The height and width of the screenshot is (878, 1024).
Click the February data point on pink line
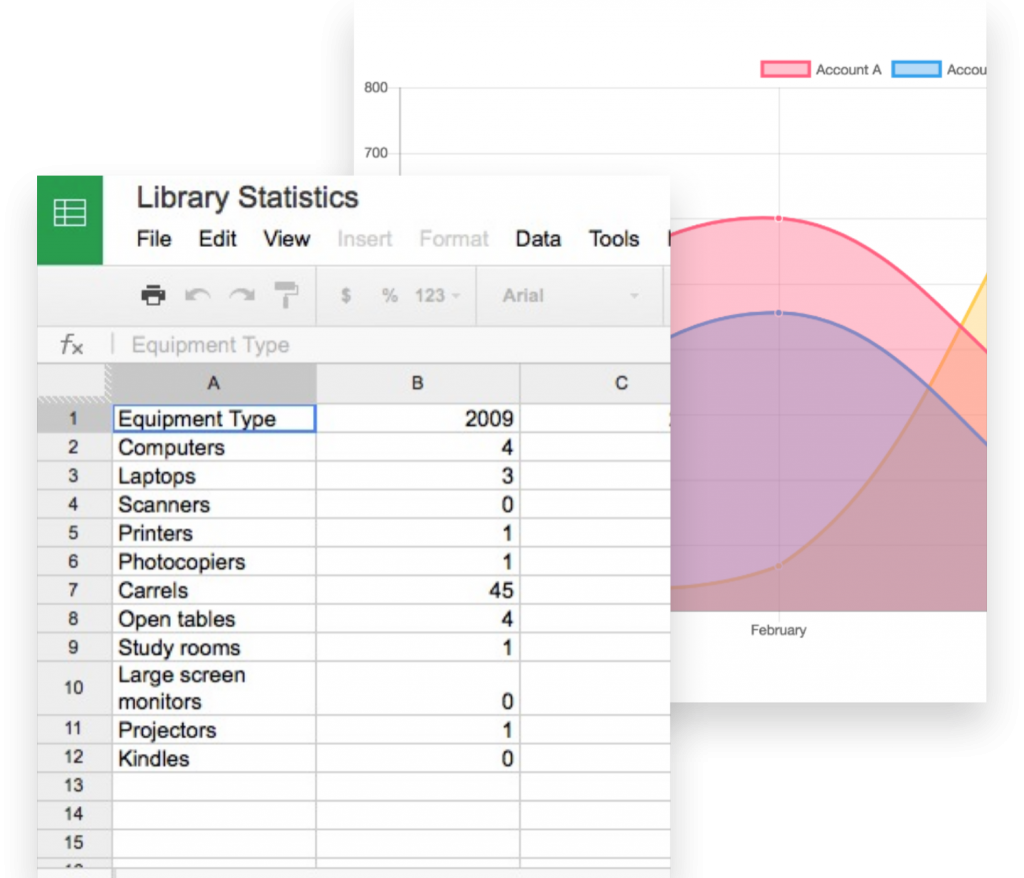pyautogui.click(x=778, y=217)
